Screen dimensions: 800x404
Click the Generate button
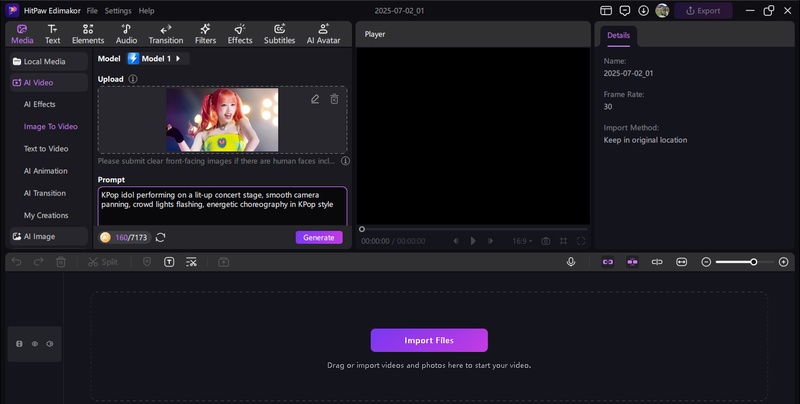[x=319, y=237]
